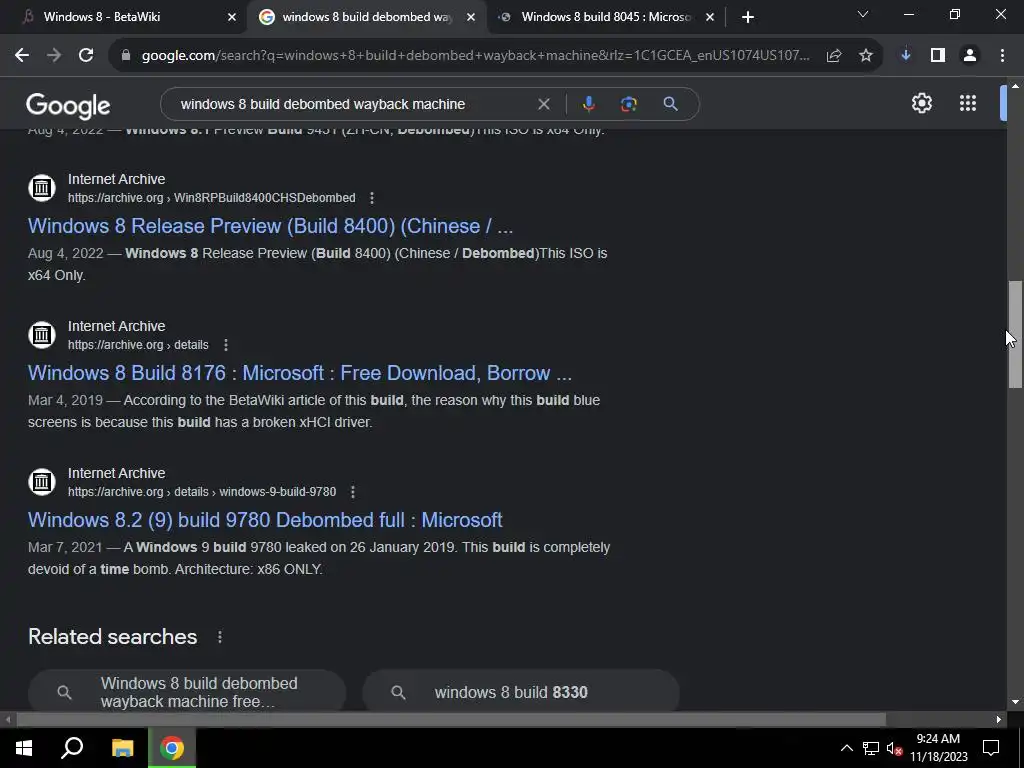Open network status tray icon
The image size is (1024, 768).
click(871, 748)
